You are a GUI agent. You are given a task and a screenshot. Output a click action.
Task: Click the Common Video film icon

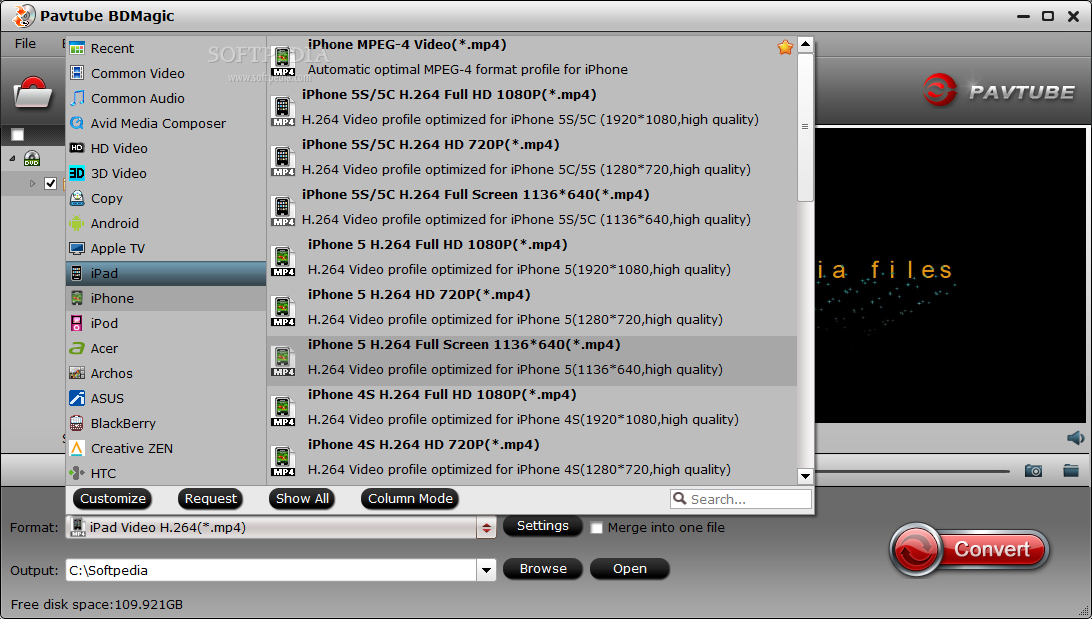coord(77,73)
